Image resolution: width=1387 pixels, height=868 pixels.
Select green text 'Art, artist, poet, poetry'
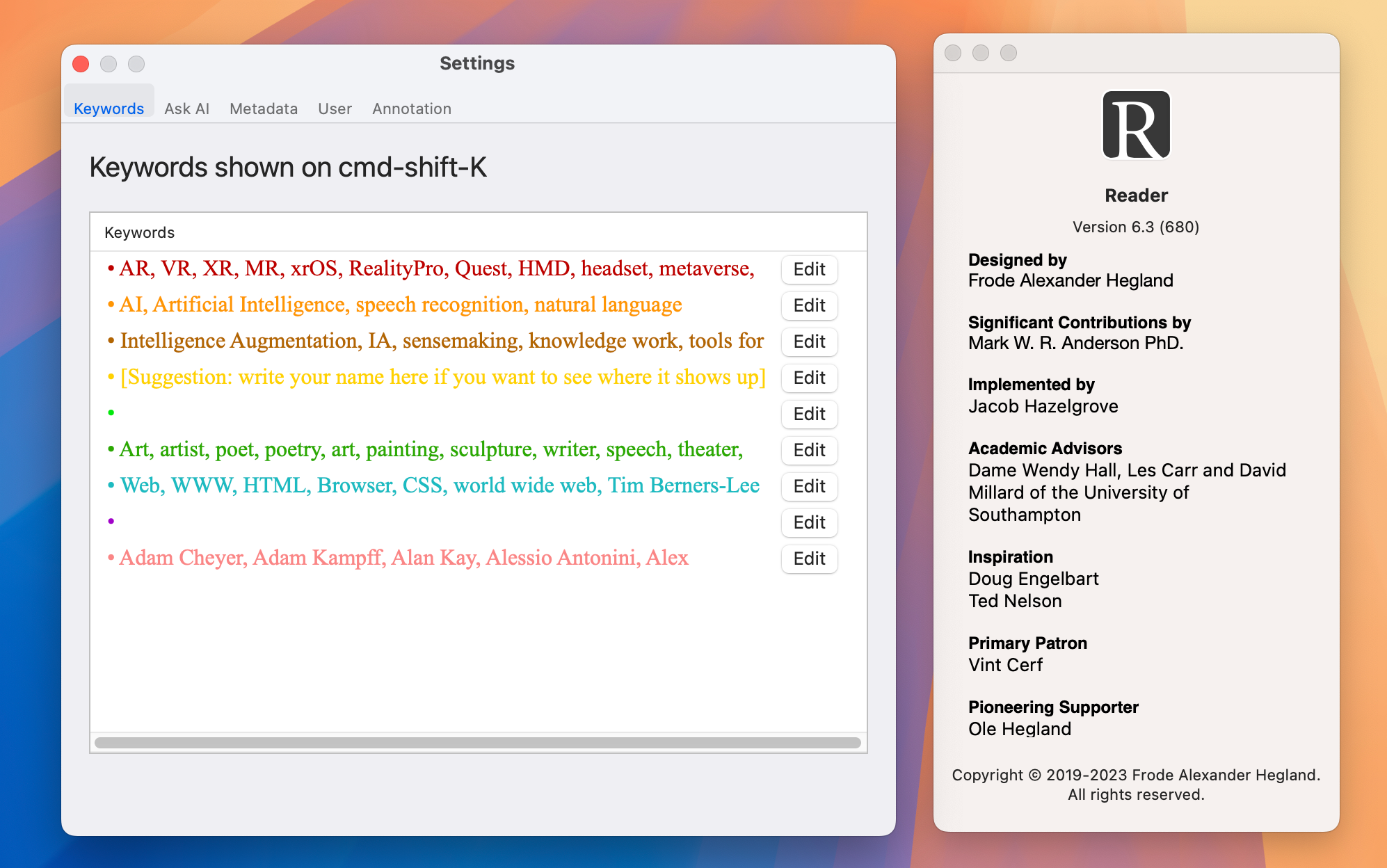click(221, 449)
